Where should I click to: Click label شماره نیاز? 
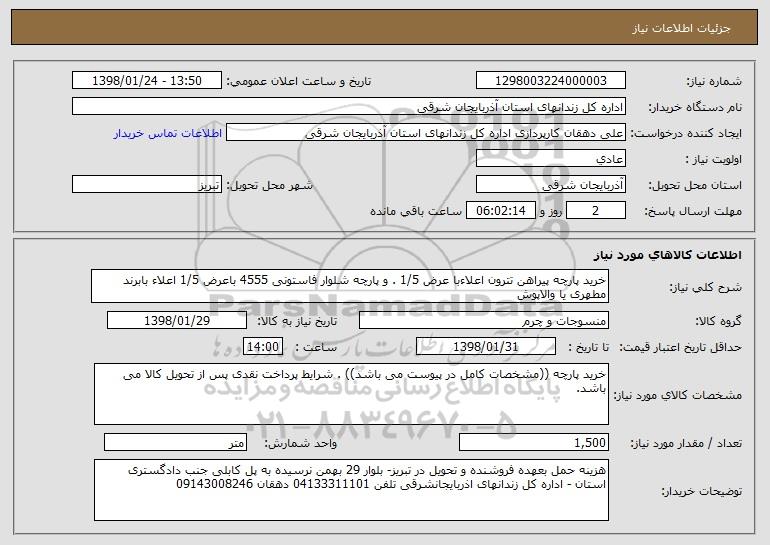pyautogui.click(x=714, y=82)
